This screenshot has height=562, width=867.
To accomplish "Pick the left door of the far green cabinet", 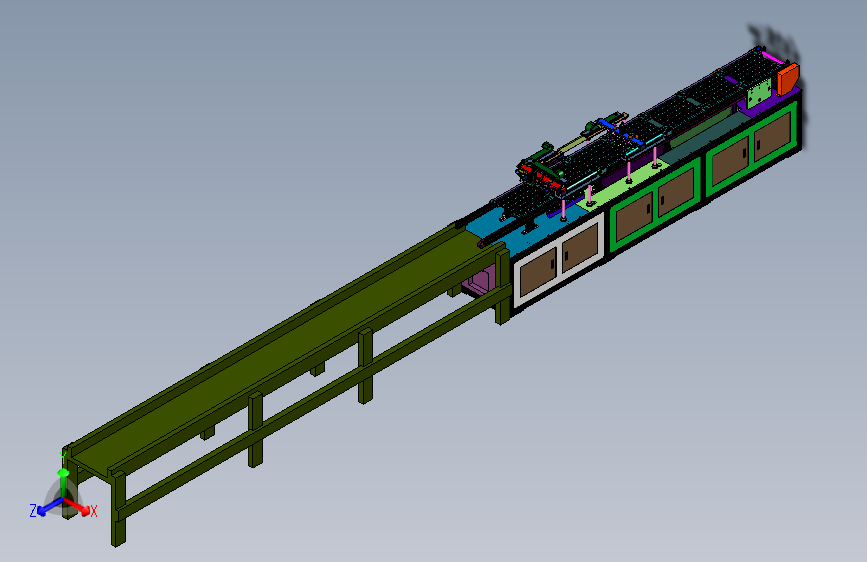I will [730, 160].
